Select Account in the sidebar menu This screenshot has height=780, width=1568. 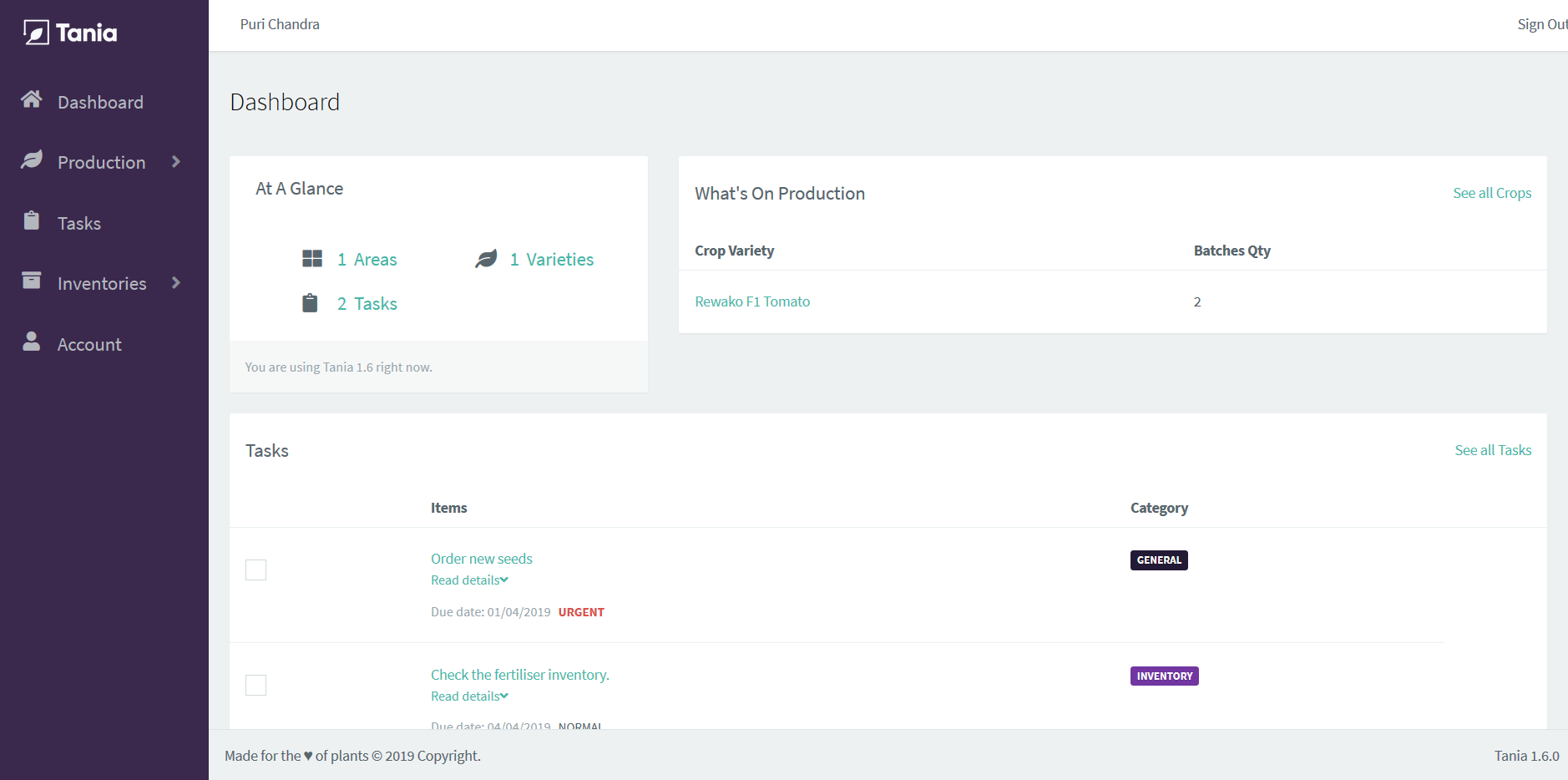click(x=89, y=343)
